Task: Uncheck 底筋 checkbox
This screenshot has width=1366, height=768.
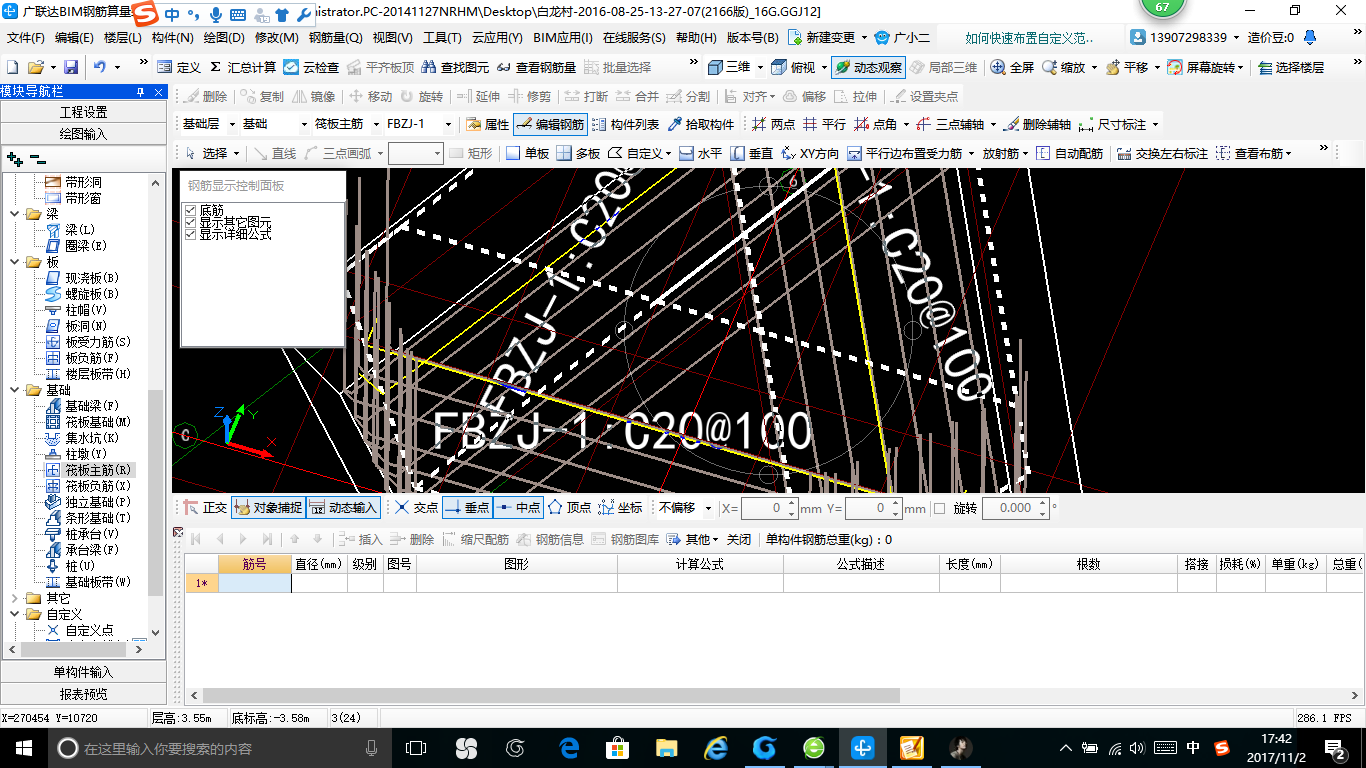Action: [190, 210]
